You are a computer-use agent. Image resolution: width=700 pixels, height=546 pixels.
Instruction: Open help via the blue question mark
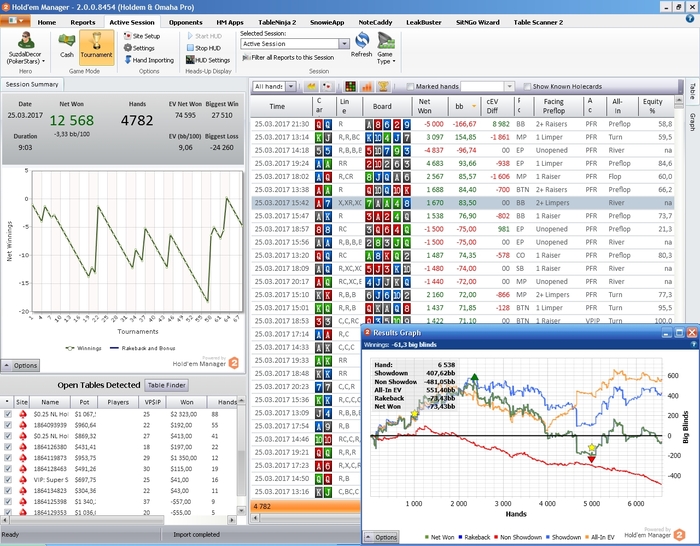coord(690,19)
